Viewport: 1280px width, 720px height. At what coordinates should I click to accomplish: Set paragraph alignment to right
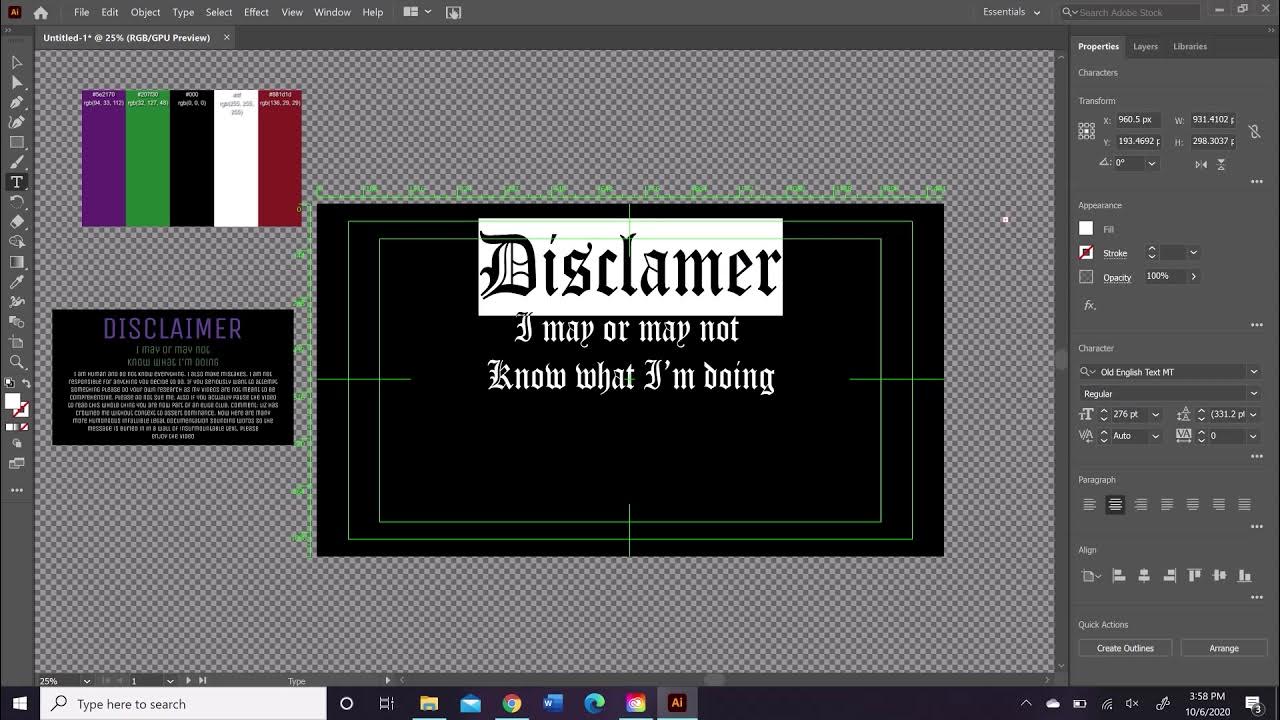pos(1141,505)
